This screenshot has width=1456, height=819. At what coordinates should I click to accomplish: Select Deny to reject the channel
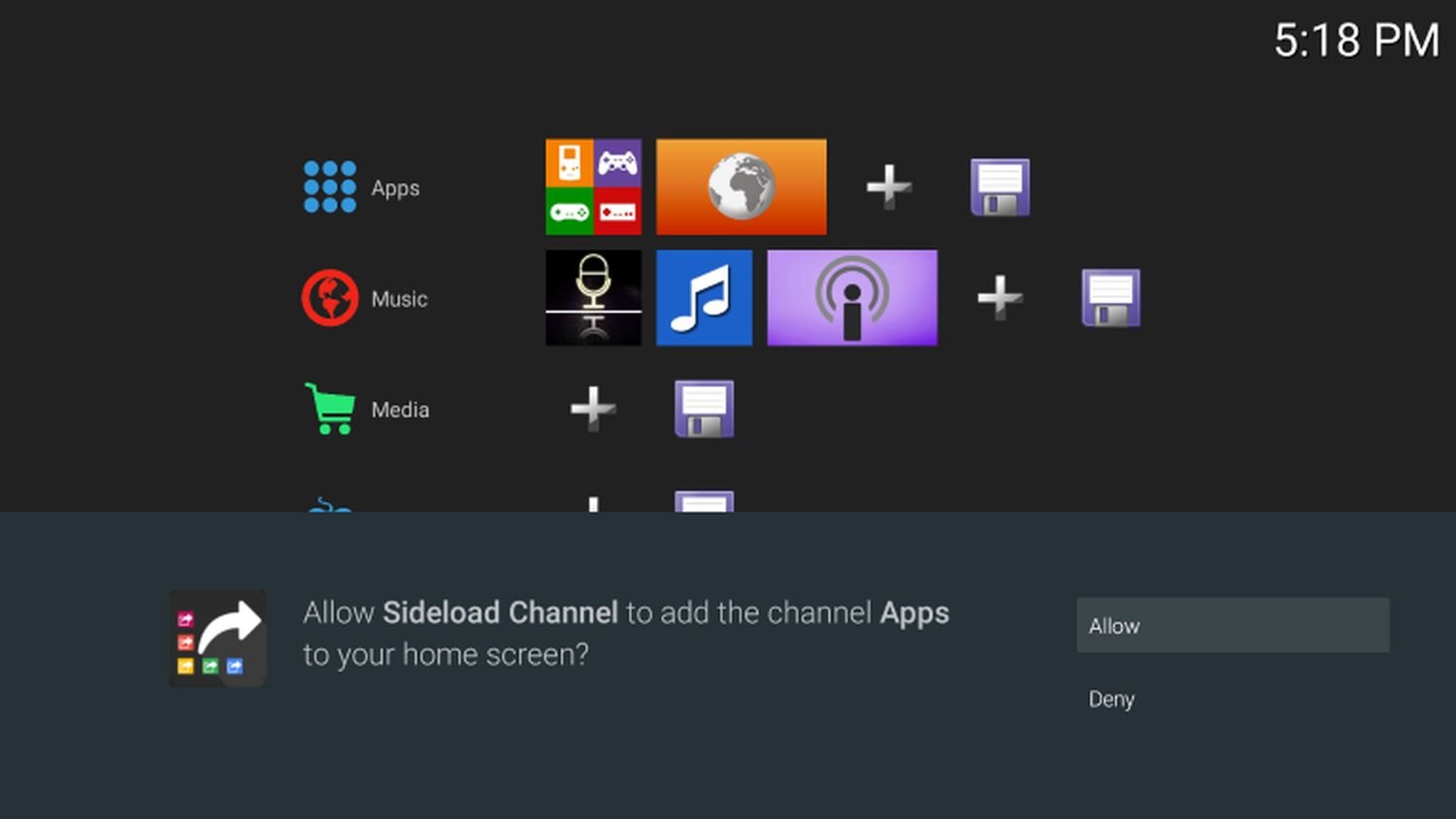[x=1112, y=700]
